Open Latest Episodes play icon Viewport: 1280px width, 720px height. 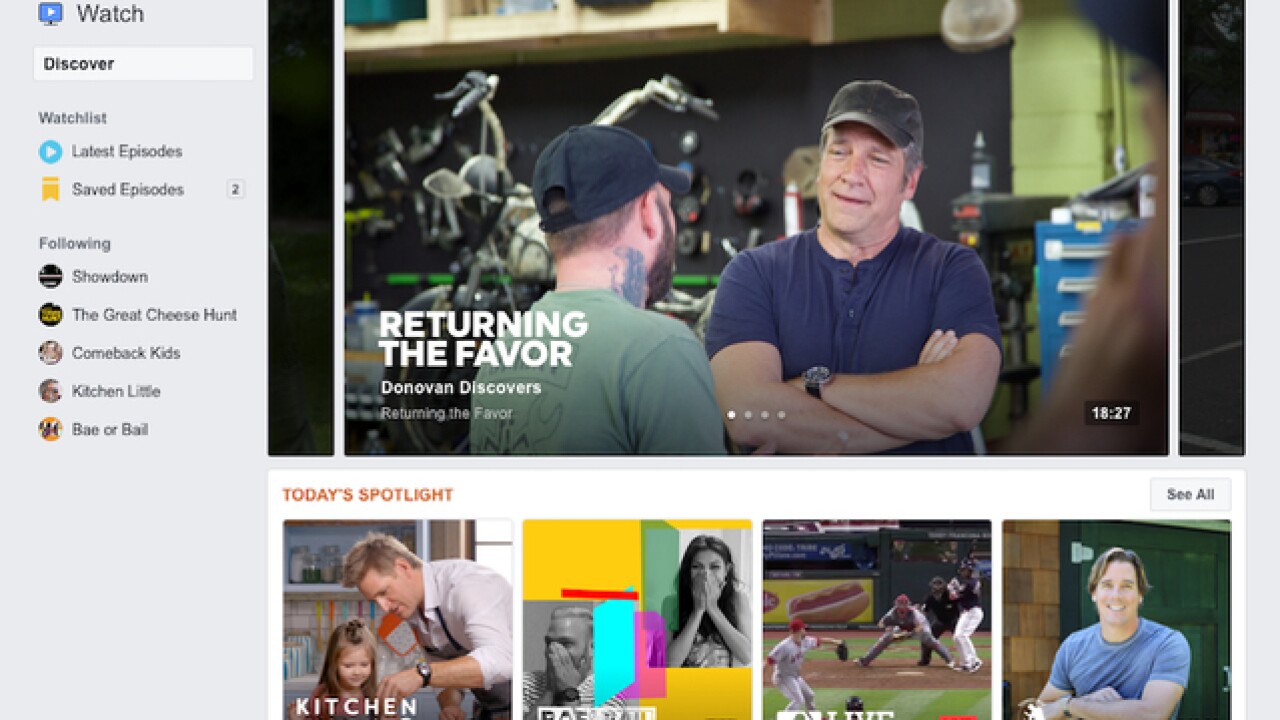click(x=50, y=152)
